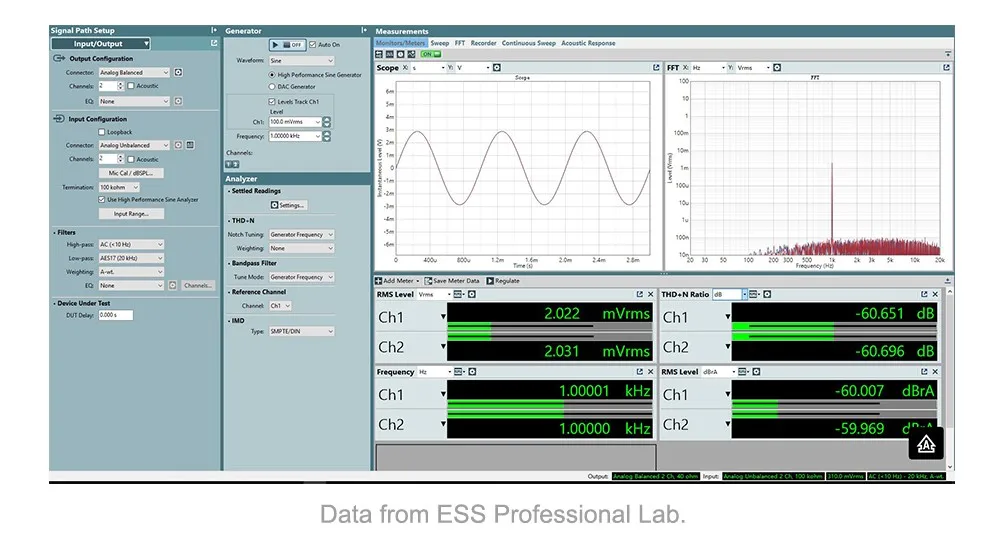Switch to Acoustic Response tab
This screenshot has height=540, width=999.
click(588, 43)
